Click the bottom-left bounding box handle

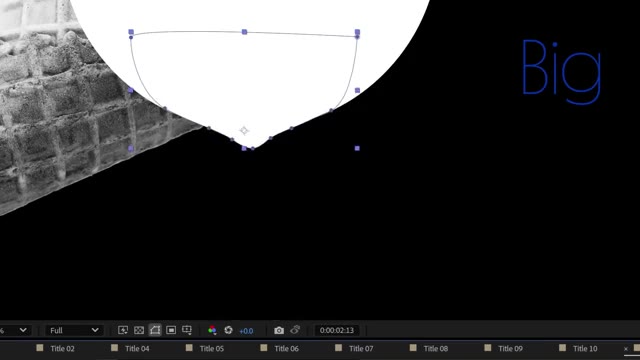(131, 149)
